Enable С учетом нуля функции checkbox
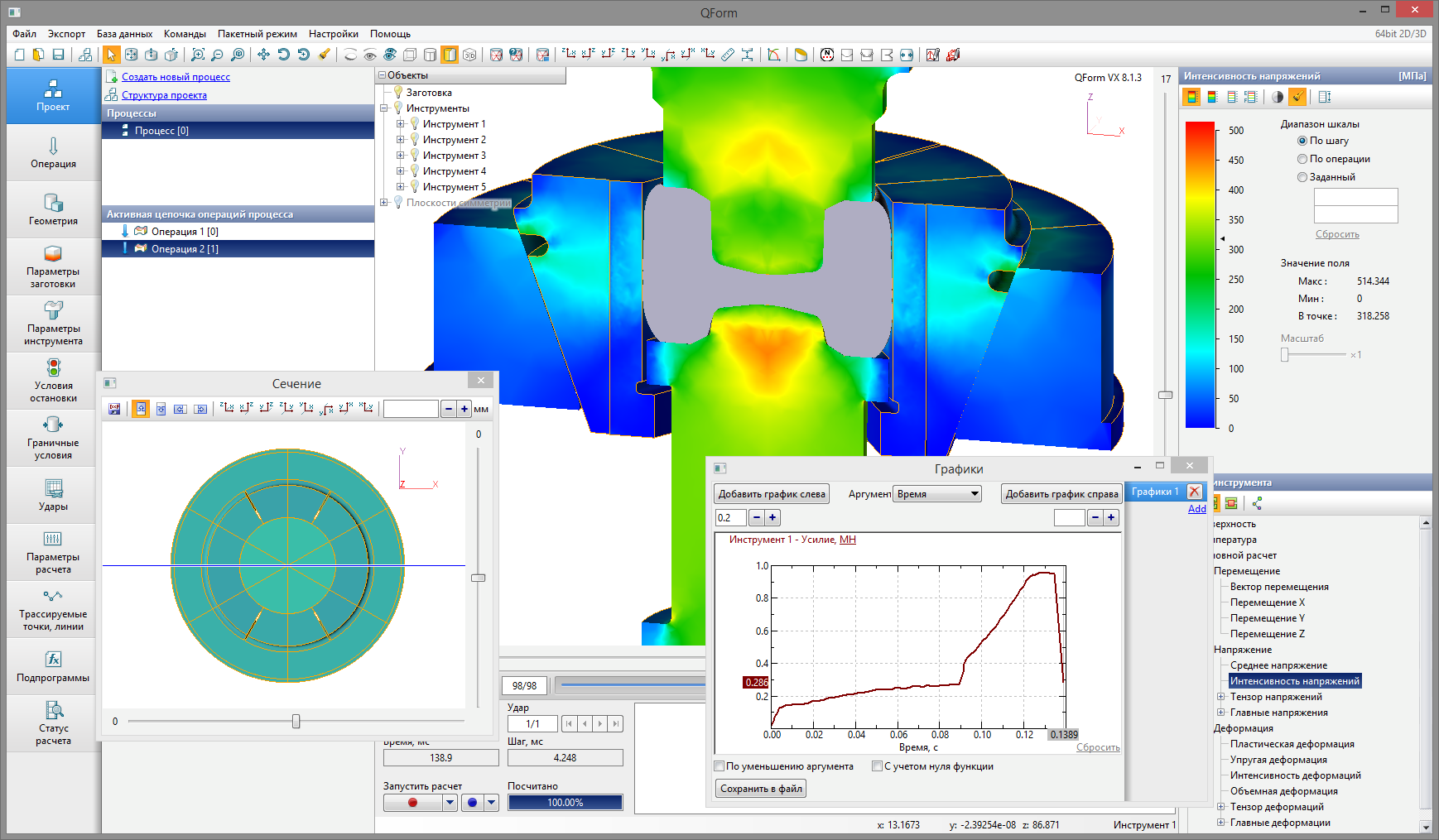The height and width of the screenshot is (840, 1439). pos(877,766)
